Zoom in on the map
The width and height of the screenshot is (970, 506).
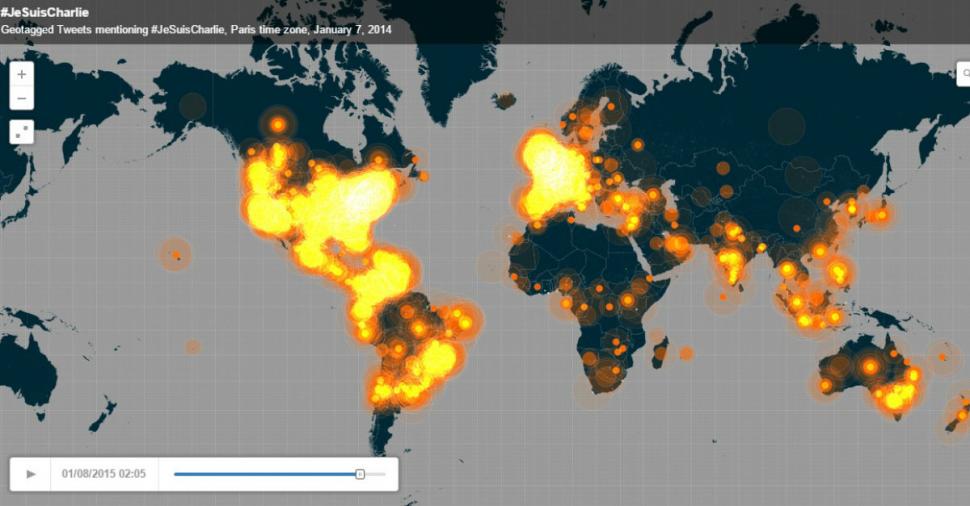[x=22, y=75]
